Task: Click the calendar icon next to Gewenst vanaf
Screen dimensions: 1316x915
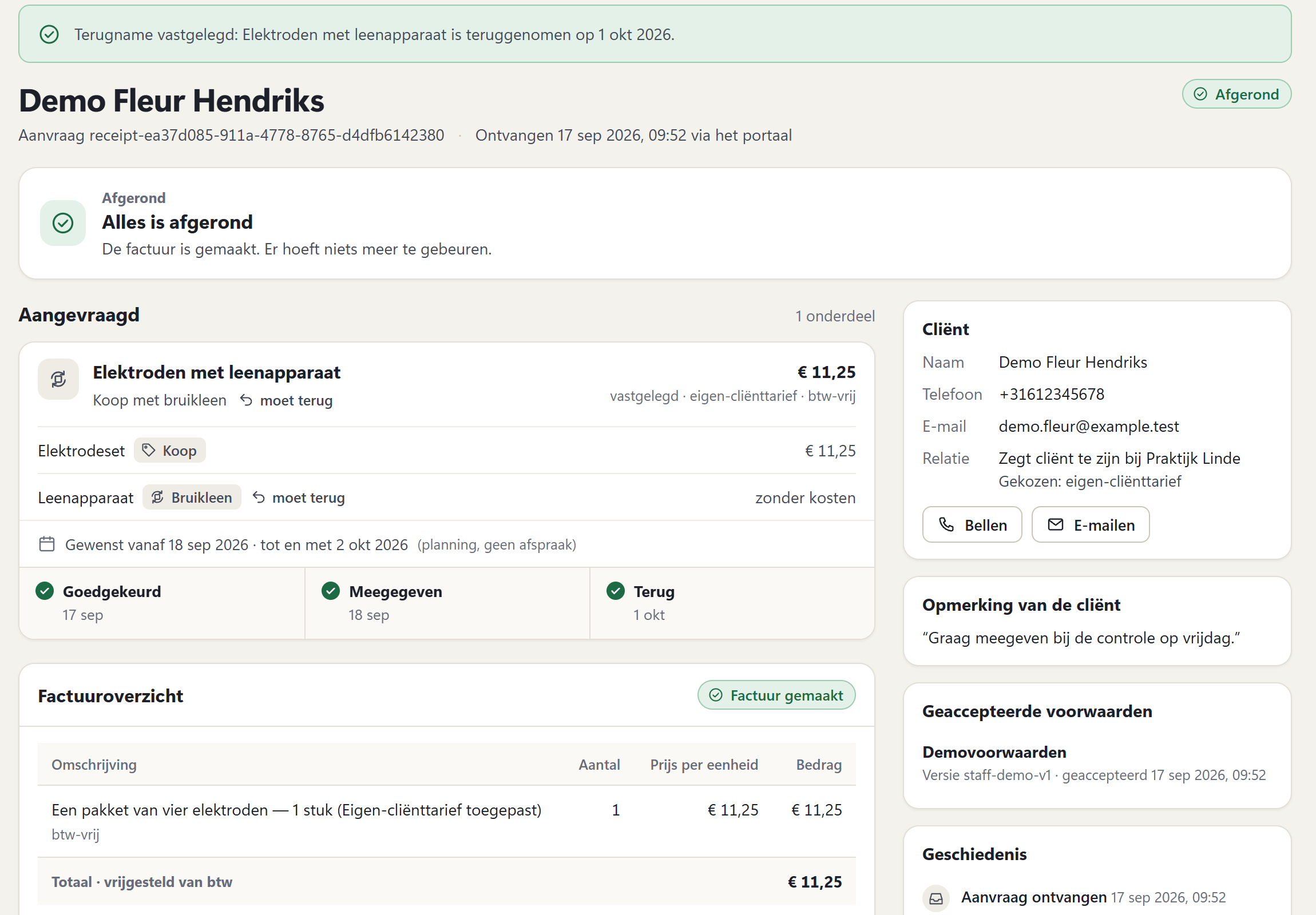Action: click(47, 544)
